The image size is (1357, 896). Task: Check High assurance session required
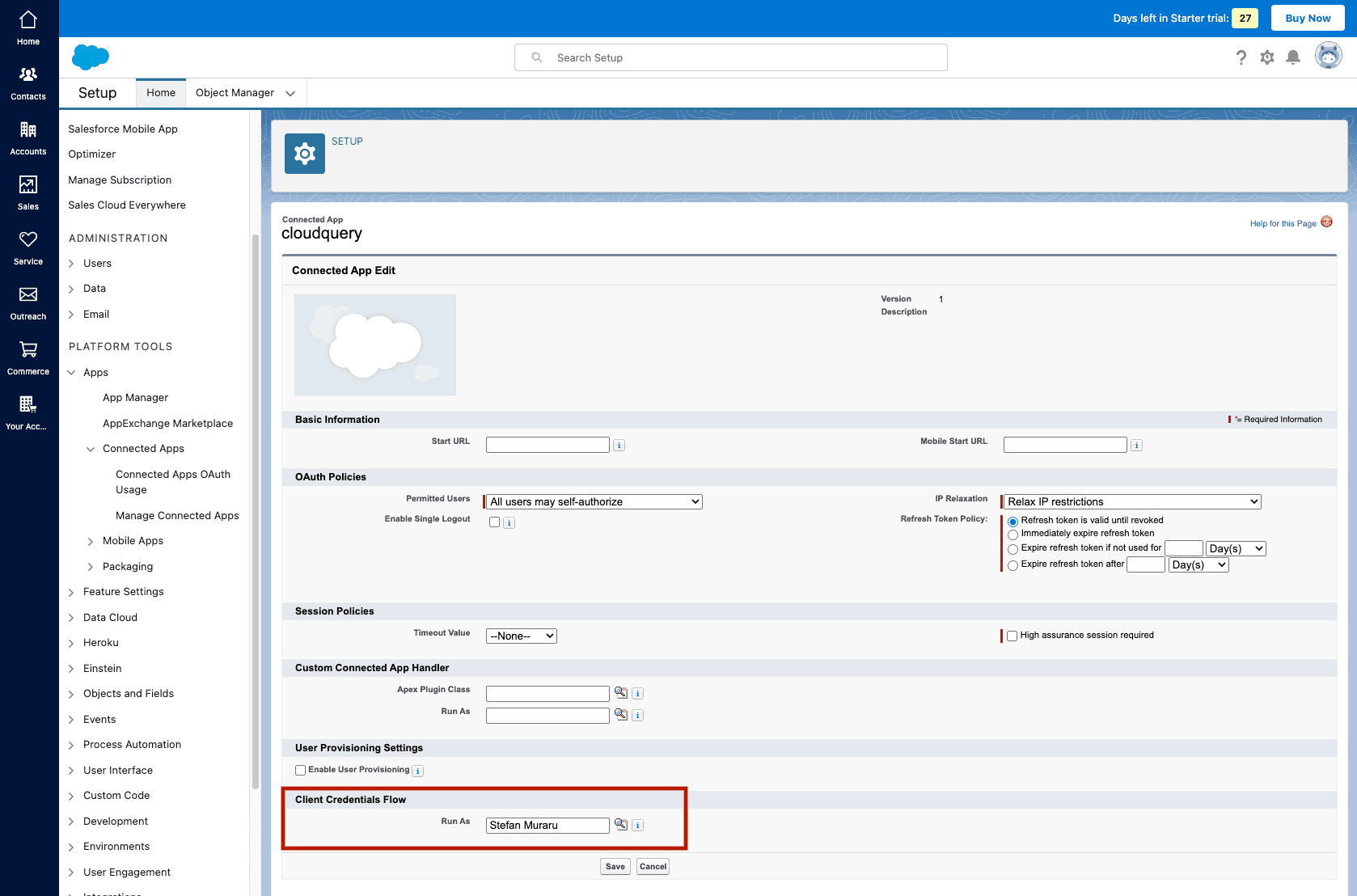[1012, 636]
